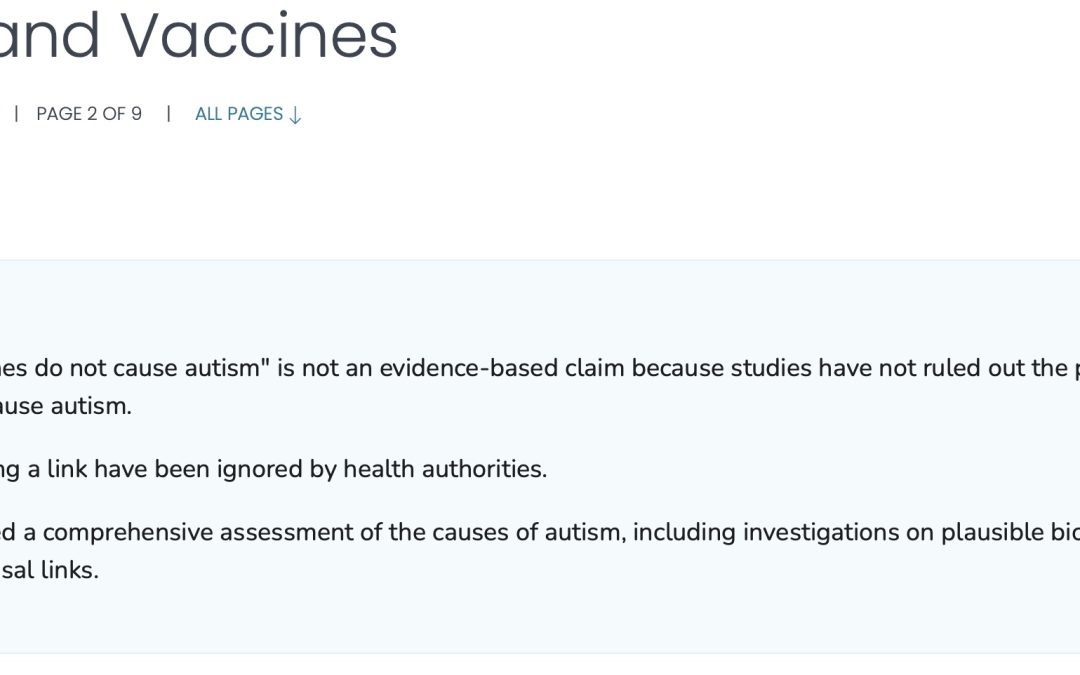Click the words 'health authorities'

pyautogui.click(x=445, y=469)
